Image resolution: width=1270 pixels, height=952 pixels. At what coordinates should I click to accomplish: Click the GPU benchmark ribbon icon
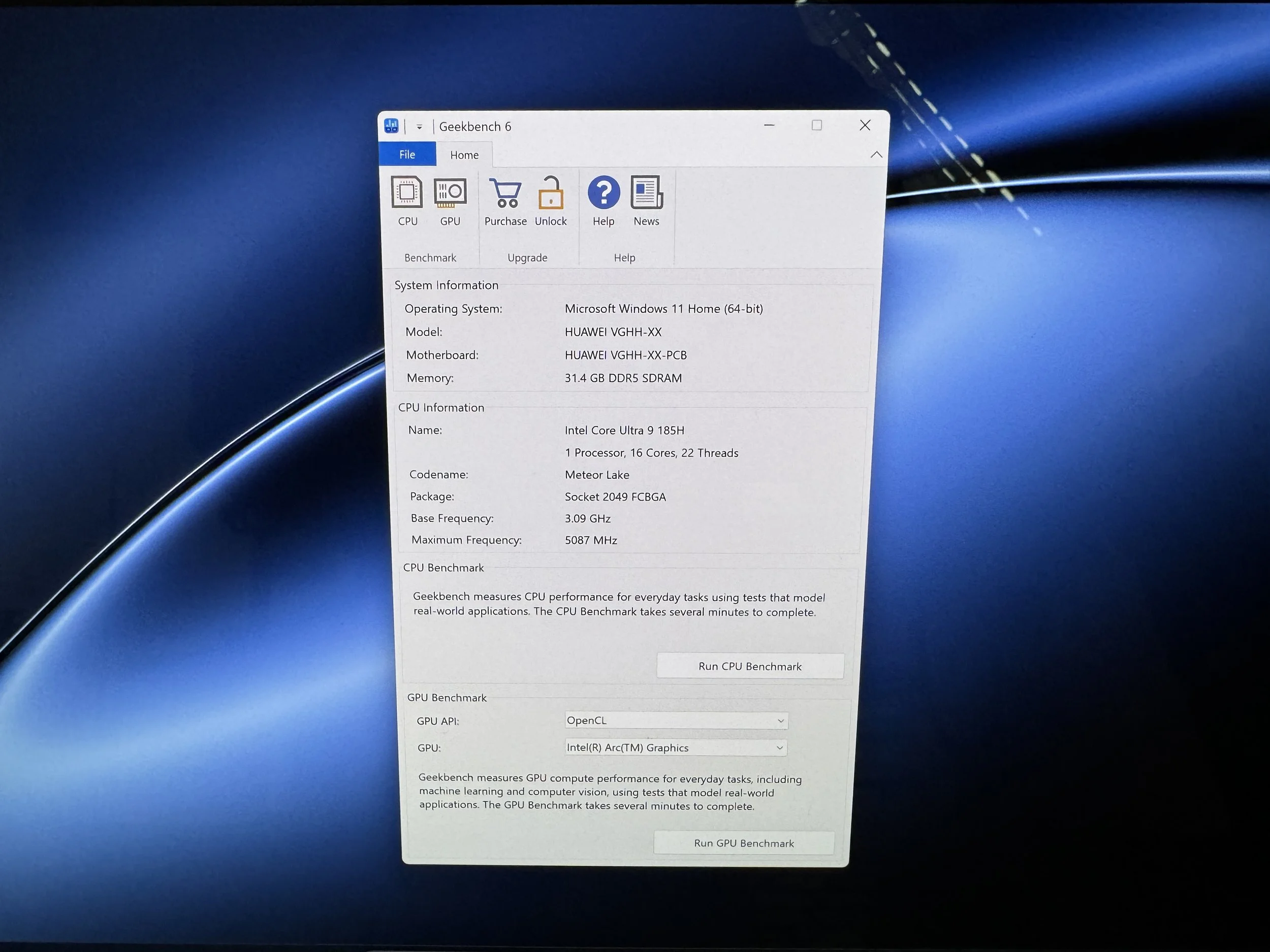point(450,193)
